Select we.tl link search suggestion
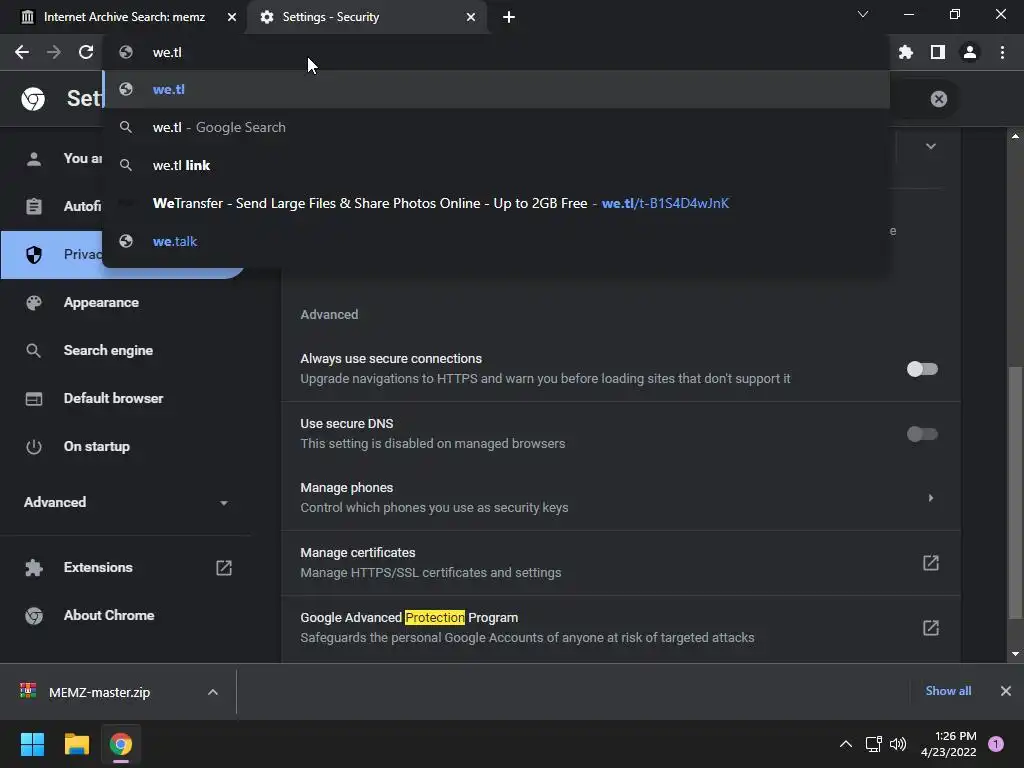The image size is (1024, 768). [x=496, y=165]
